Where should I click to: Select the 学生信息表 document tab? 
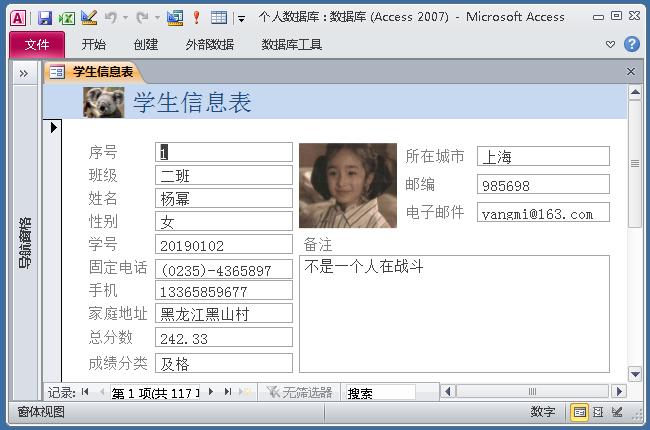click(x=94, y=72)
